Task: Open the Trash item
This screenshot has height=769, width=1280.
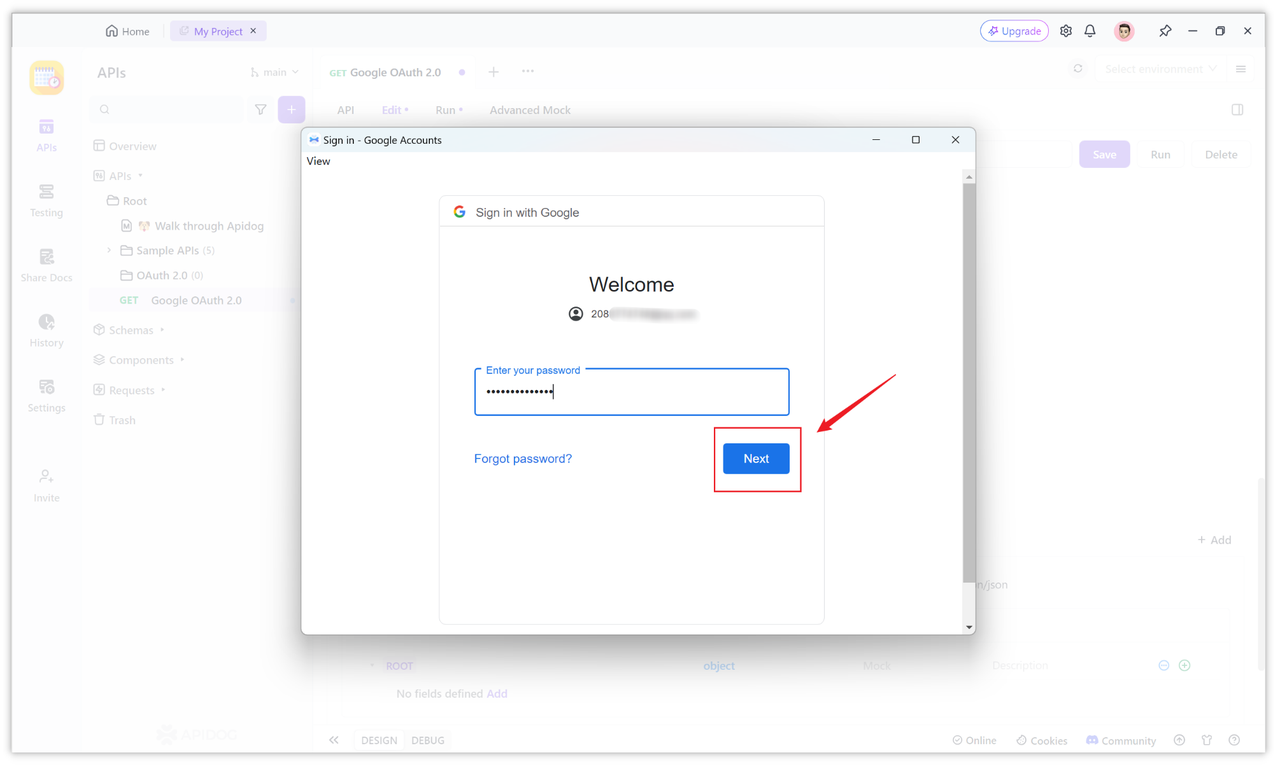Action: (x=114, y=420)
